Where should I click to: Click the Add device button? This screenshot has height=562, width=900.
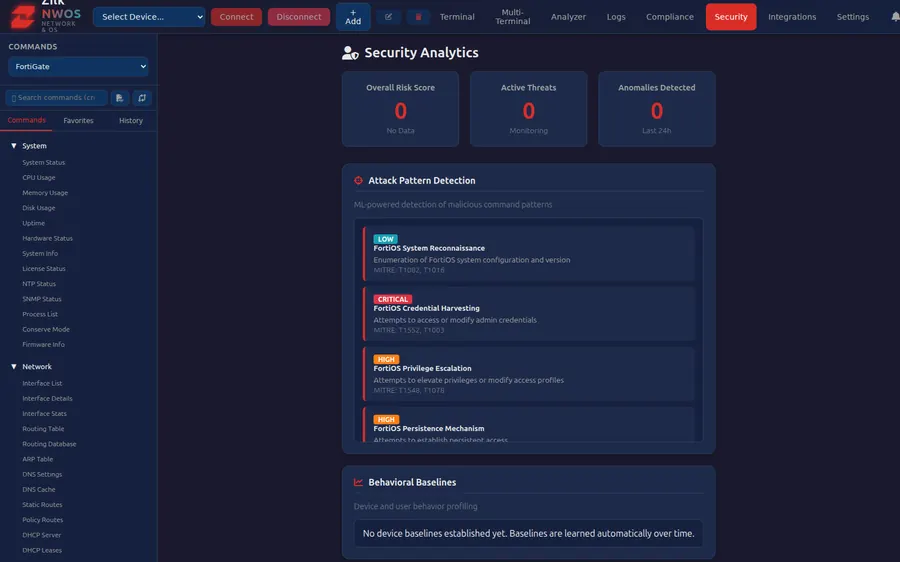353,17
